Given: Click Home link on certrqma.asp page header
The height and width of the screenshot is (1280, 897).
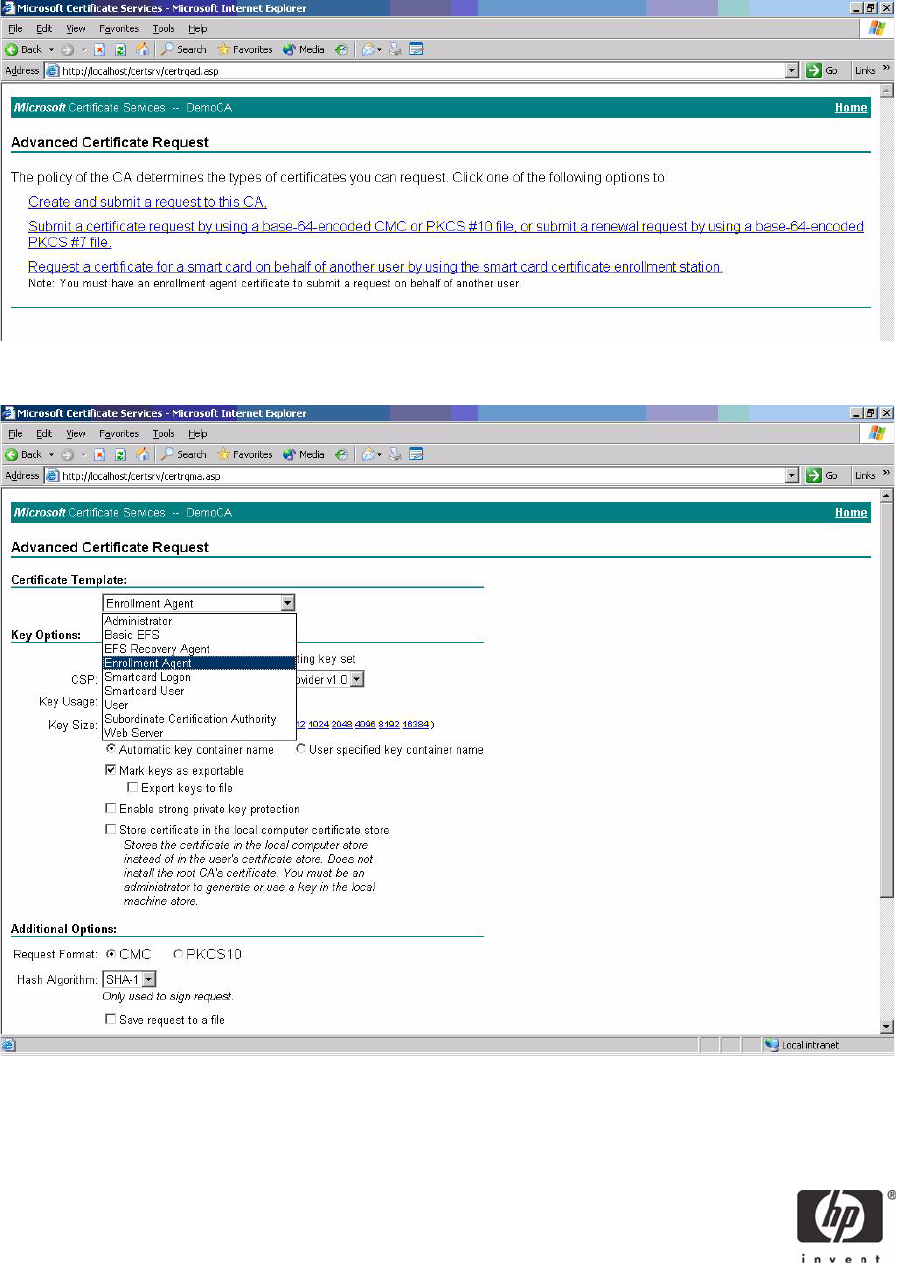Looking at the screenshot, I should pos(851,512).
